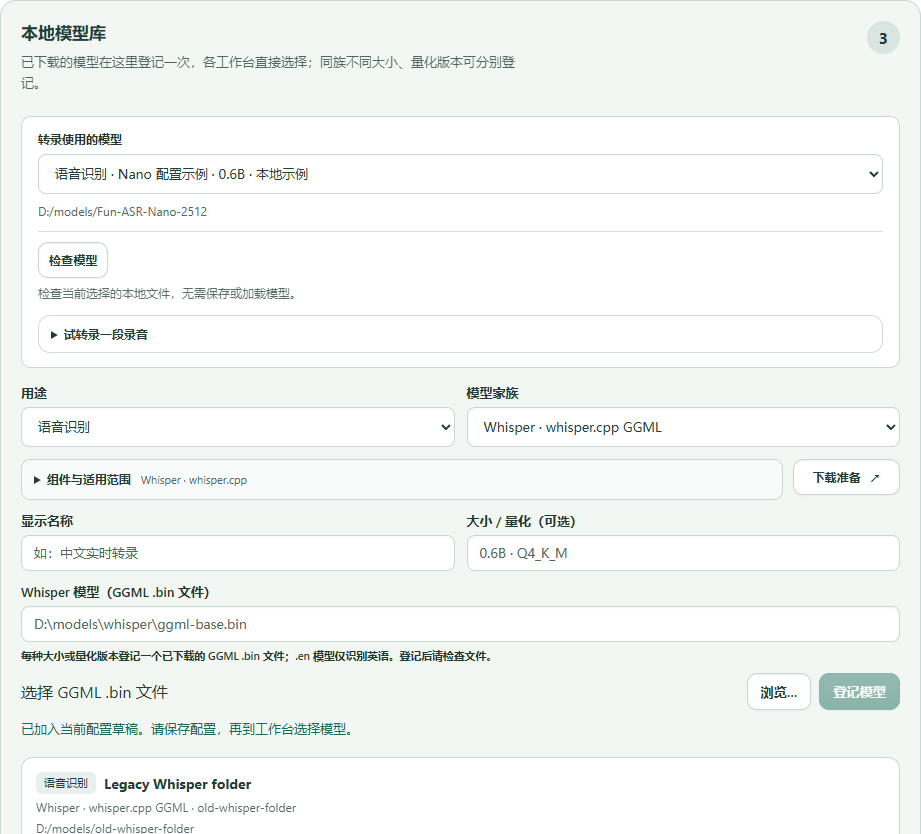Click the Legacy Whisper folder entry title
Image resolution: width=921 pixels, height=834 pixels.
177,784
